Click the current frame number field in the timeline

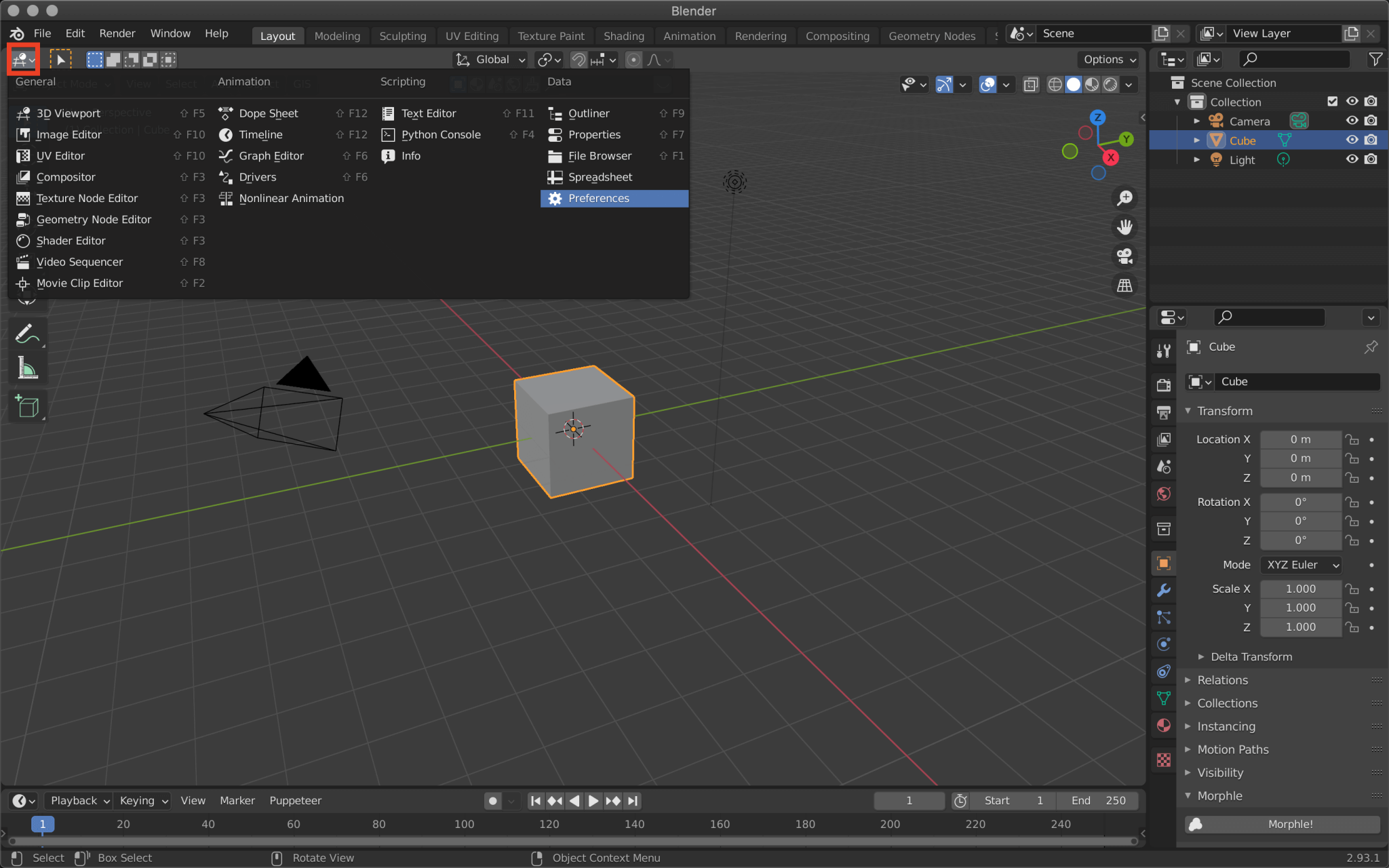point(909,801)
